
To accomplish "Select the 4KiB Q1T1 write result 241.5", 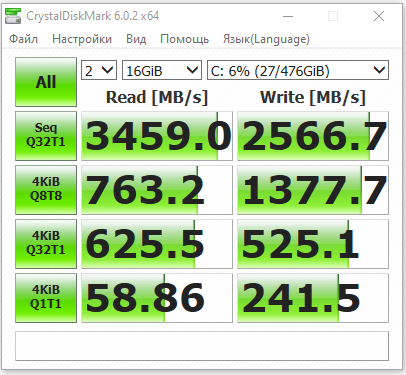I will [x=313, y=298].
